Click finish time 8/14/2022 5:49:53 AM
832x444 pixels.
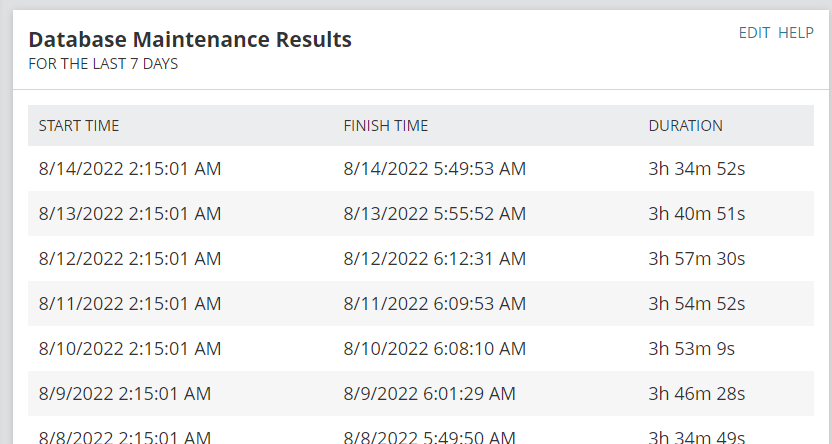(435, 169)
